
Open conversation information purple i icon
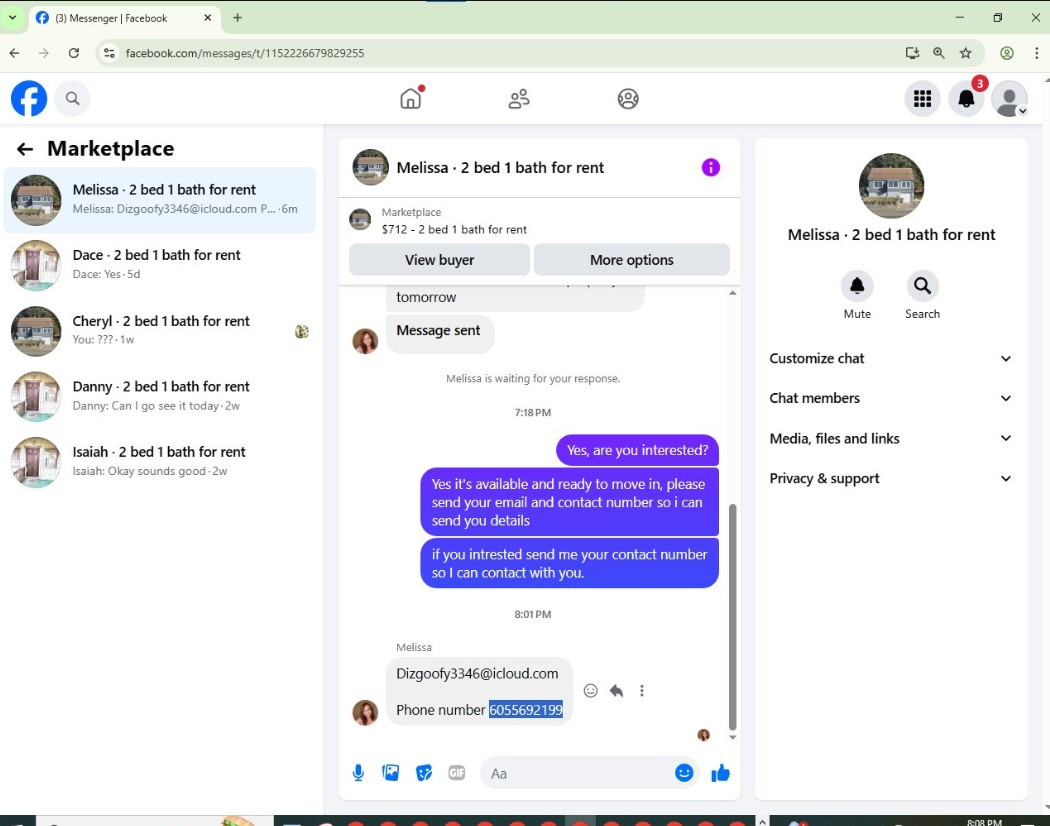[x=710, y=167]
